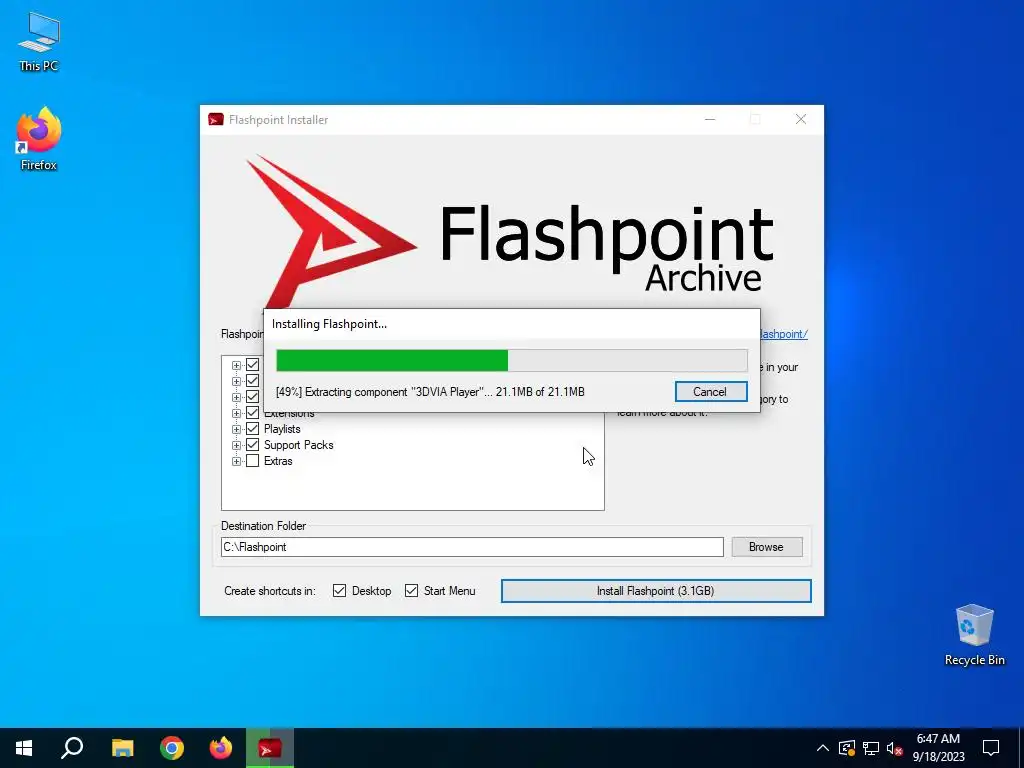
Task: Launch File Explorer from the taskbar
Action: [122, 748]
